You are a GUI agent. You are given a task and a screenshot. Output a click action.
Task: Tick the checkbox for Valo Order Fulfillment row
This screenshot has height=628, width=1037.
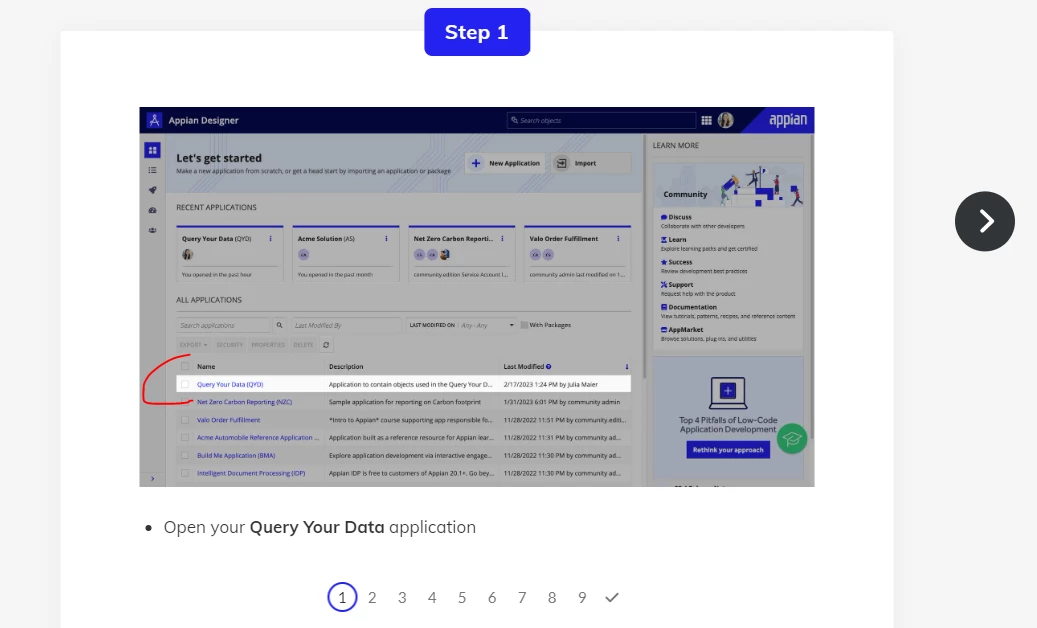tap(185, 420)
